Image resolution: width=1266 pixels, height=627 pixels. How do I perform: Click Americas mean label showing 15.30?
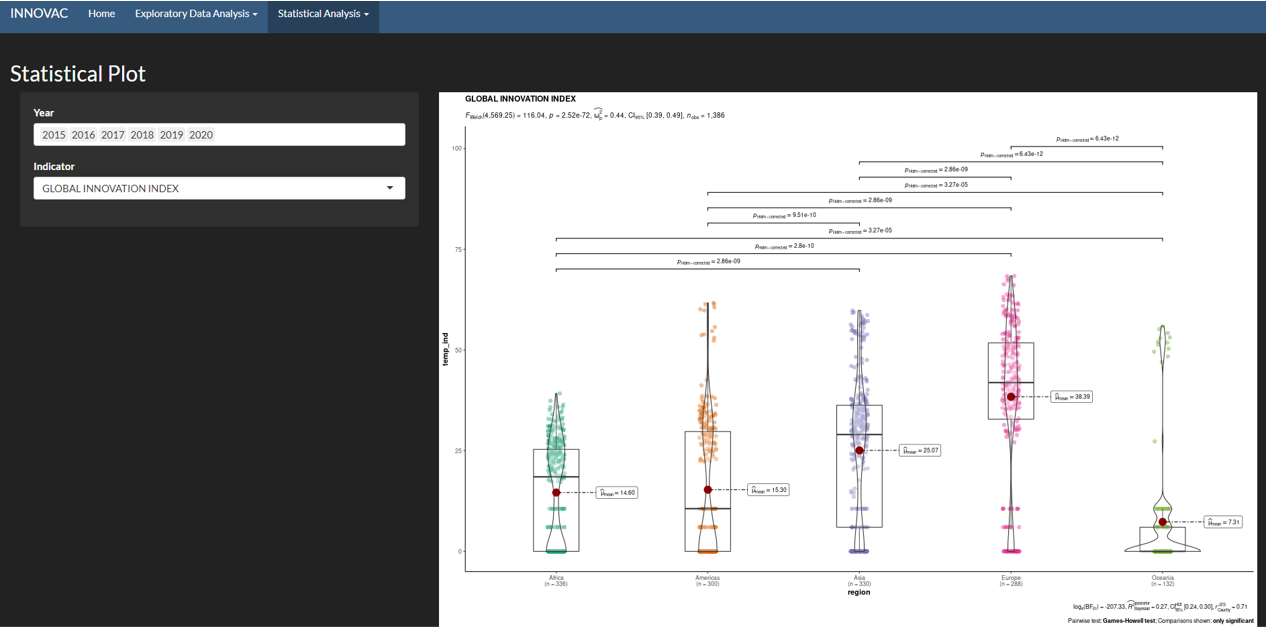[769, 490]
